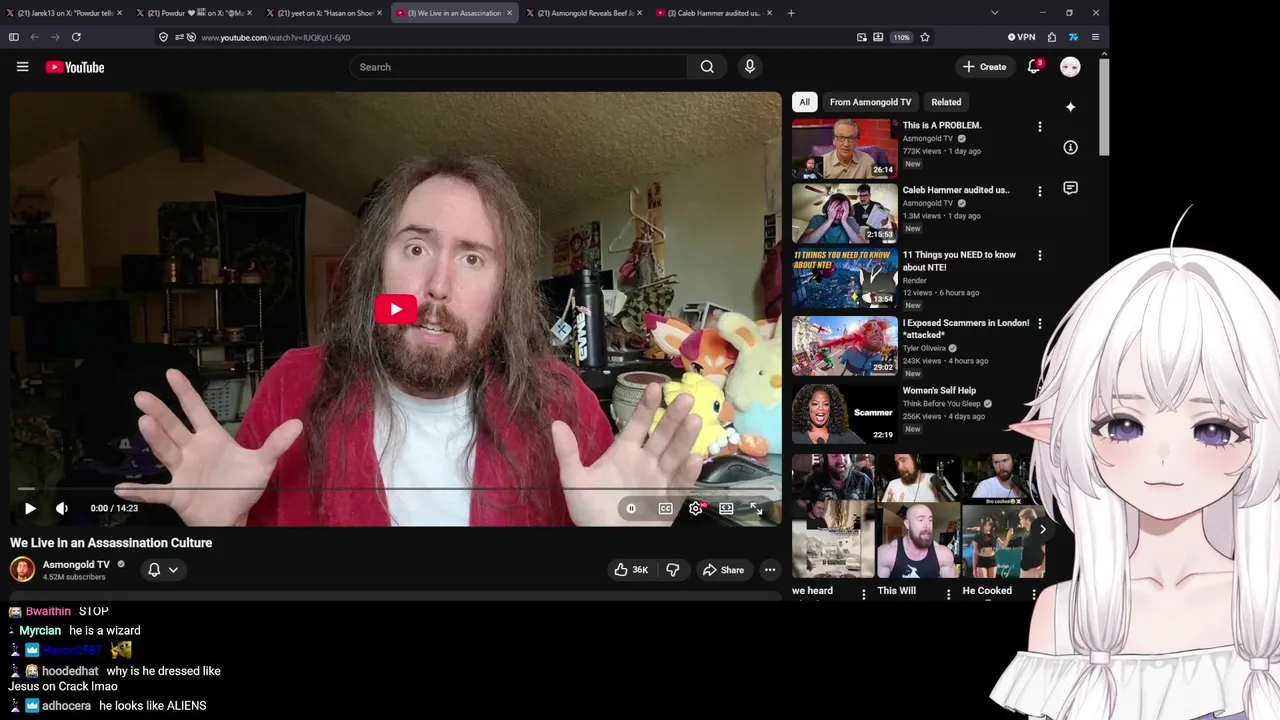Toggle the browser sidebar icon
1280x720 pixels.
[x=13, y=37]
